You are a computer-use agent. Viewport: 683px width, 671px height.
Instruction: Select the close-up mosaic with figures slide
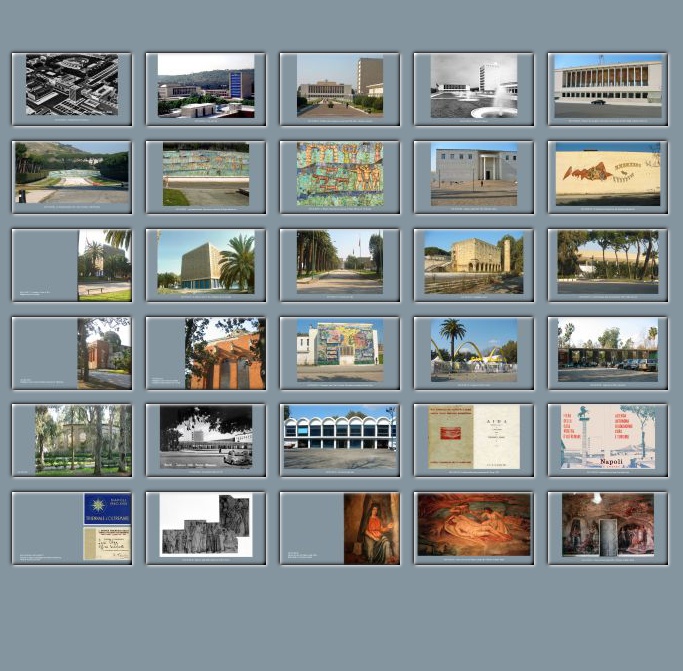[x=340, y=177]
